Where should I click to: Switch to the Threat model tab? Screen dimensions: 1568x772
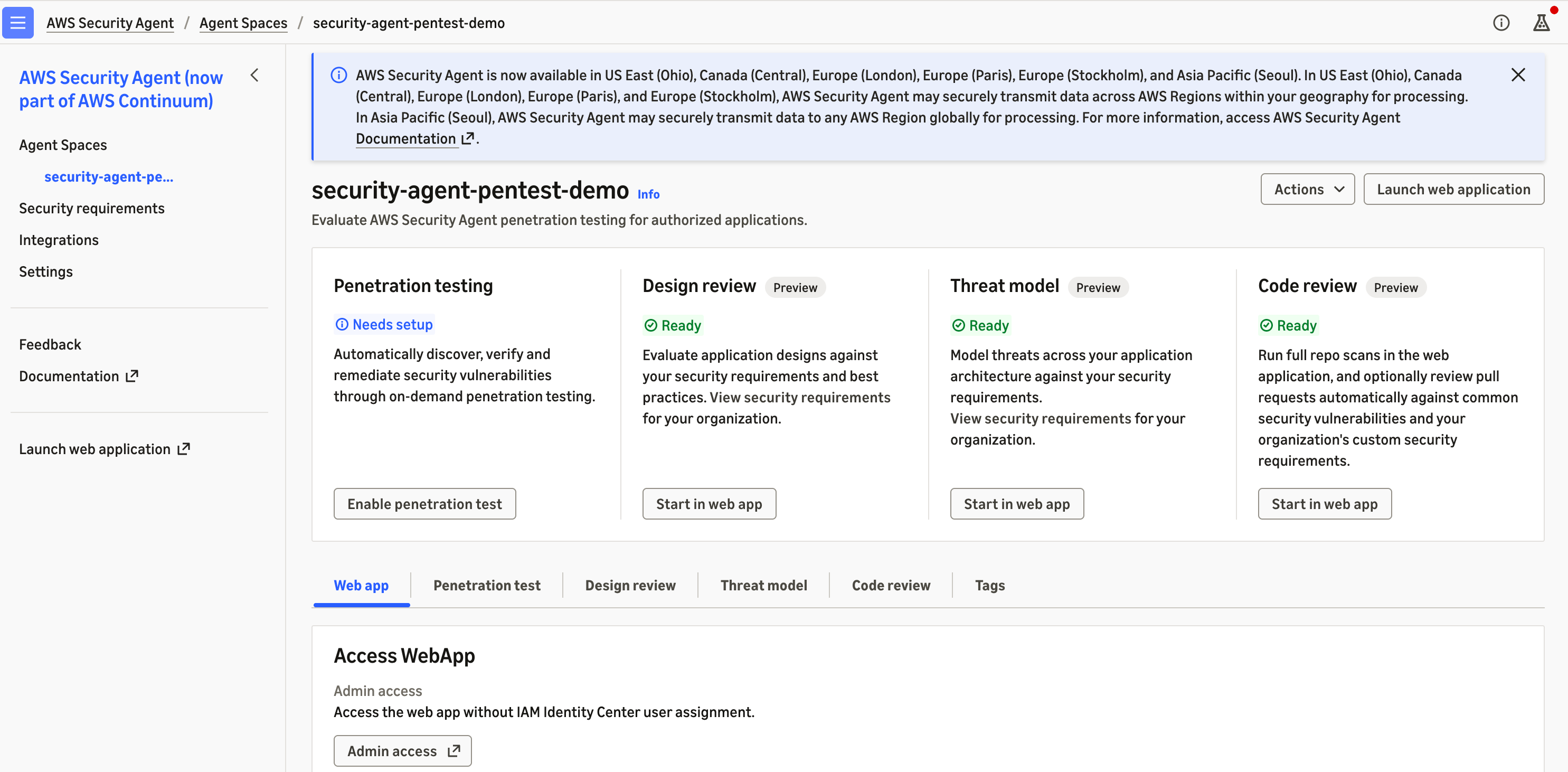pos(763,586)
